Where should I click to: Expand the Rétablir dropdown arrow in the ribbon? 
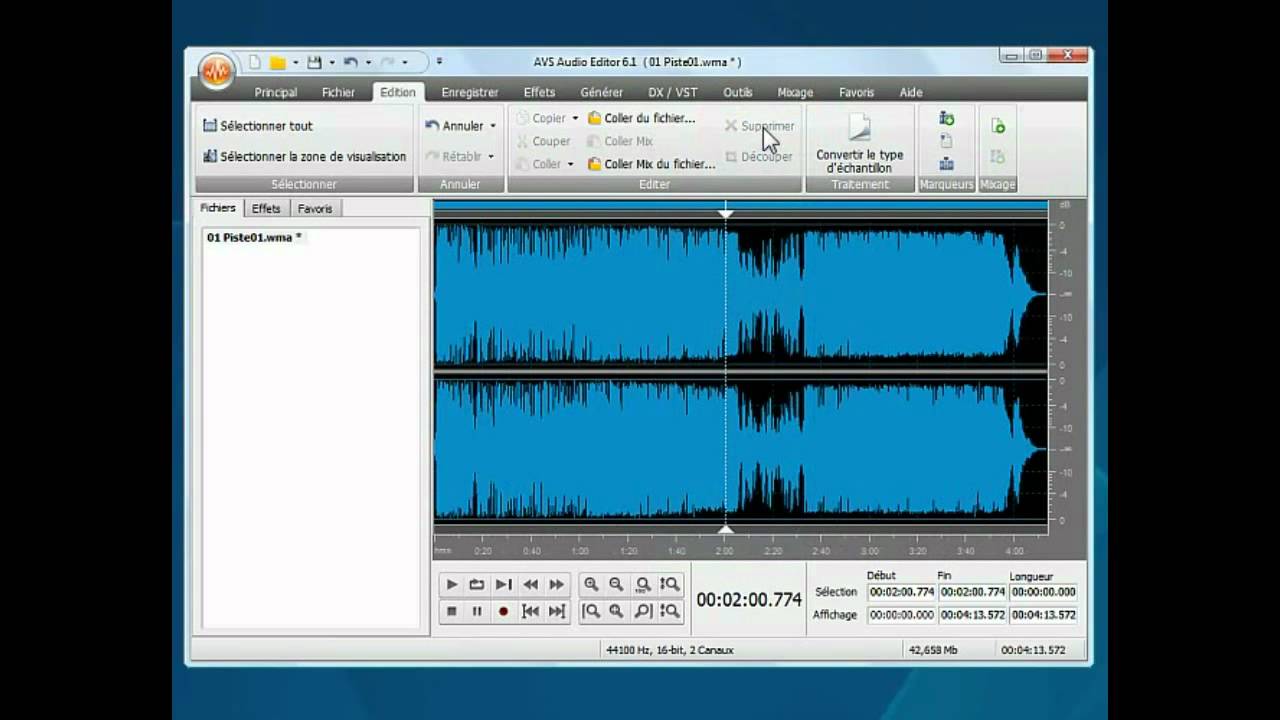point(491,157)
